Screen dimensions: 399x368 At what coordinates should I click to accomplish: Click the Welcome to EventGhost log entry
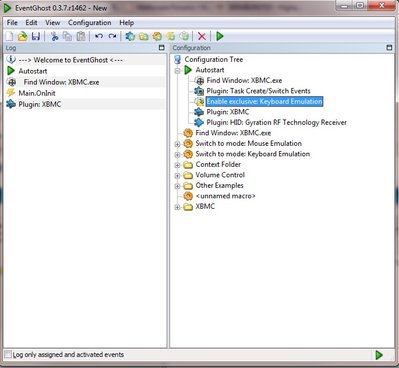71,60
